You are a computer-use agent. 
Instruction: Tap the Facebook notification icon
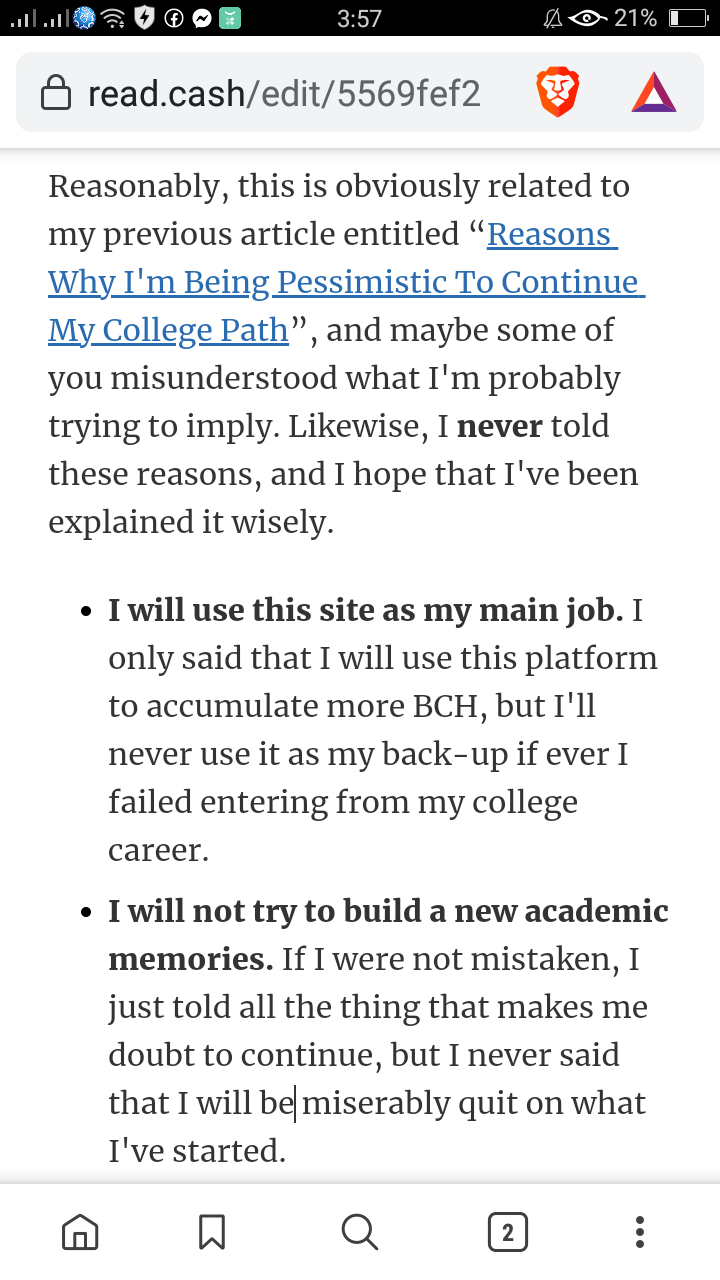(172, 18)
